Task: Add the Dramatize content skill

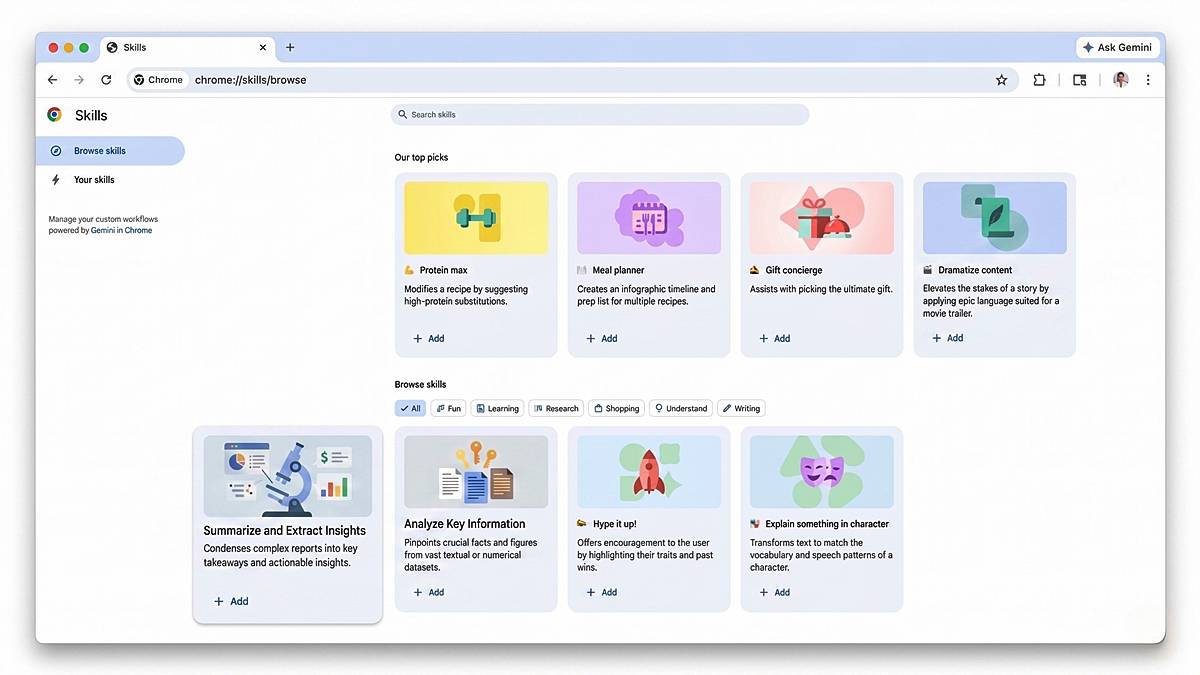Action: coord(947,338)
